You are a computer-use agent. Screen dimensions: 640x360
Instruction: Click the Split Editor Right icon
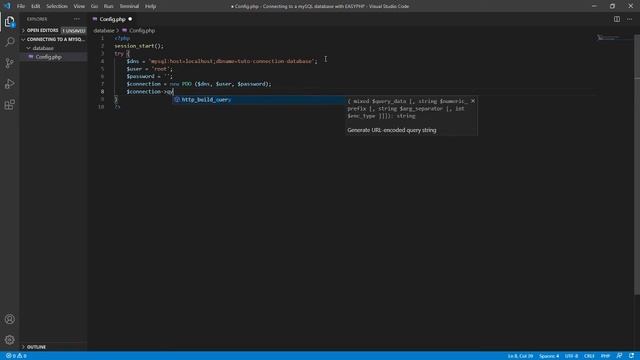pyautogui.click(x=617, y=19)
